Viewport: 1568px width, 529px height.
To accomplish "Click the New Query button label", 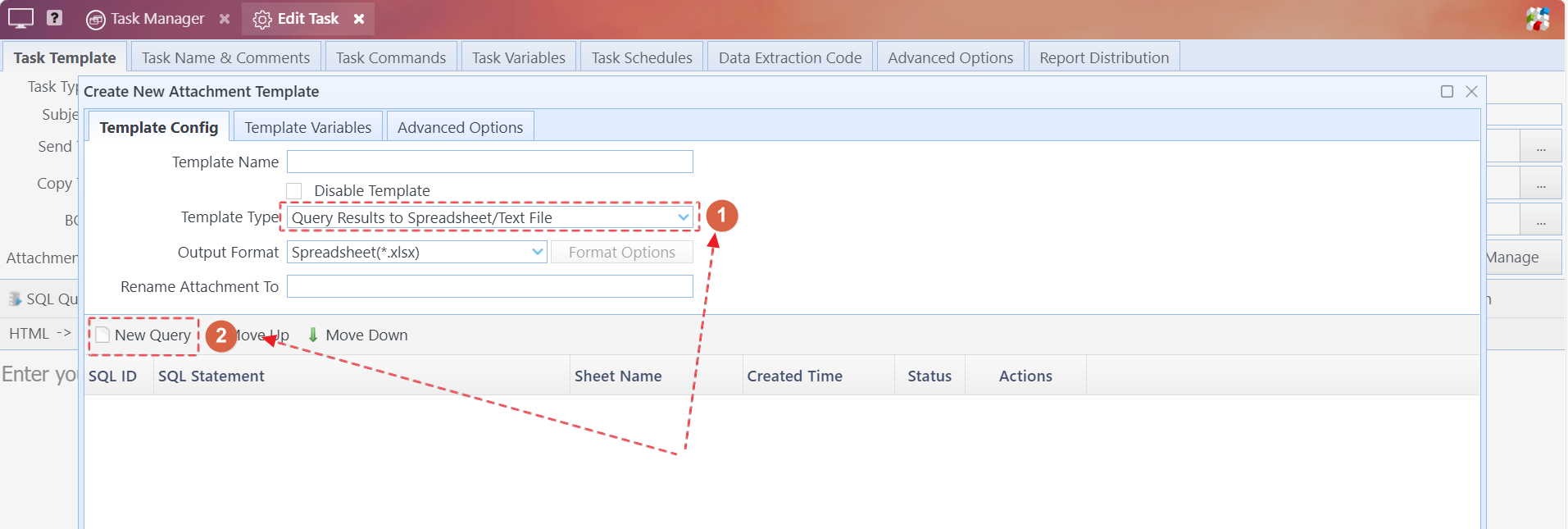I will click(x=152, y=335).
